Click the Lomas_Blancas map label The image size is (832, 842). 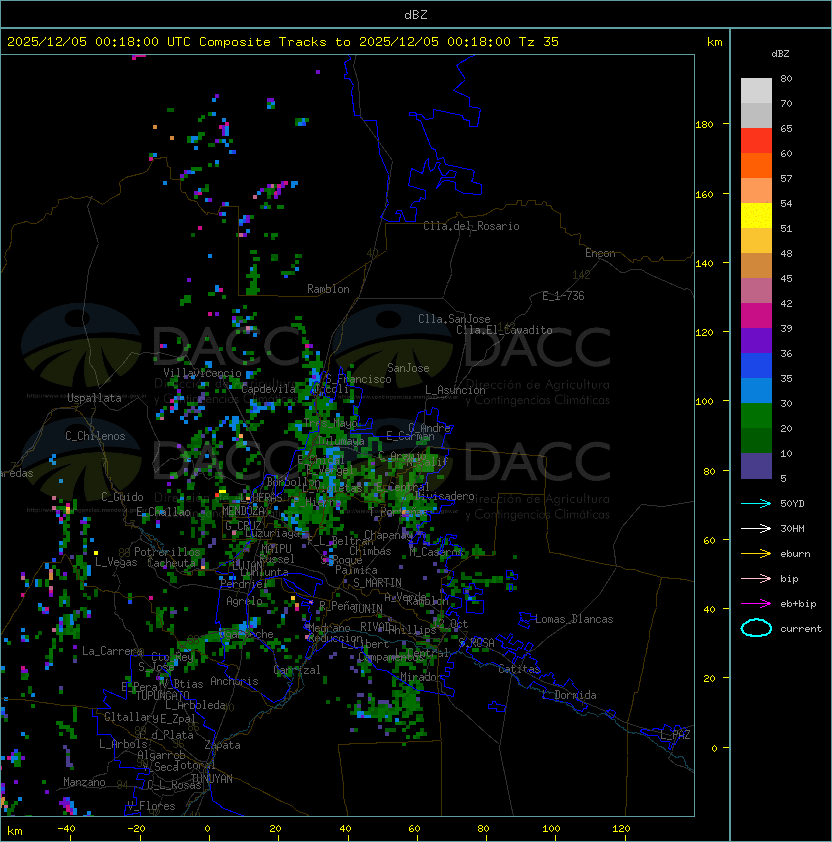pyautogui.click(x=574, y=619)
